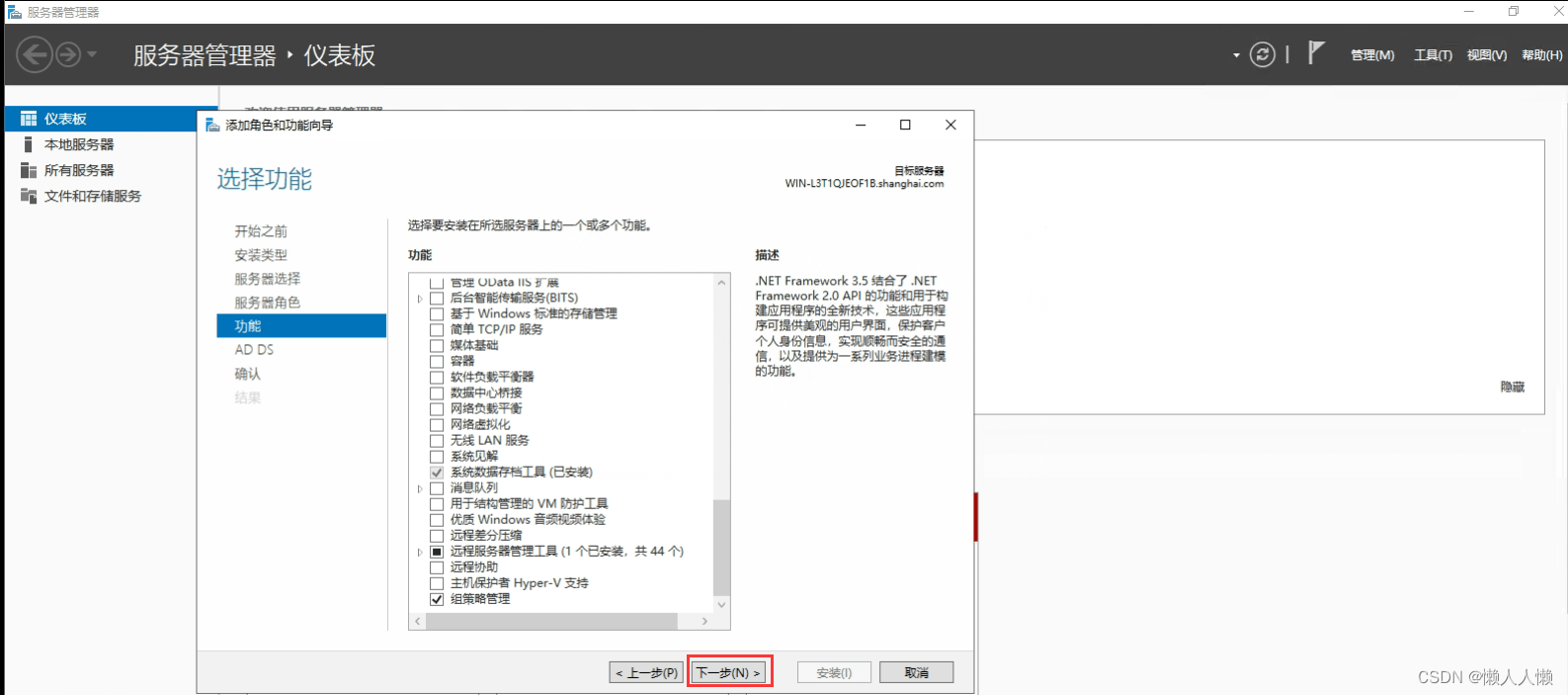The width and height of the screenshot is (1568, 695).
Task: Check 容器 checkbox
Action: point(437,361)
